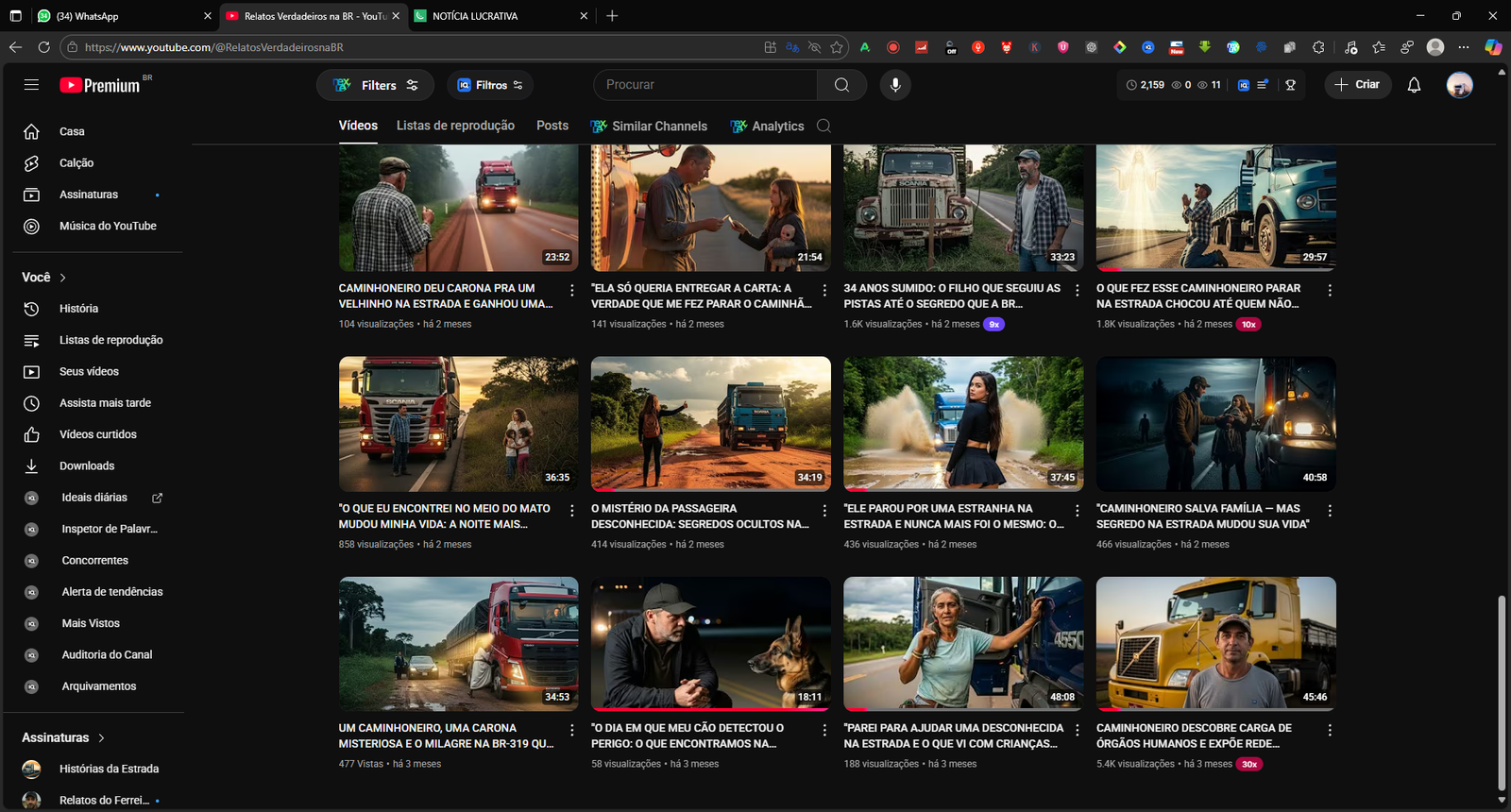Toggle the blue Filtros button

(490, 85)
